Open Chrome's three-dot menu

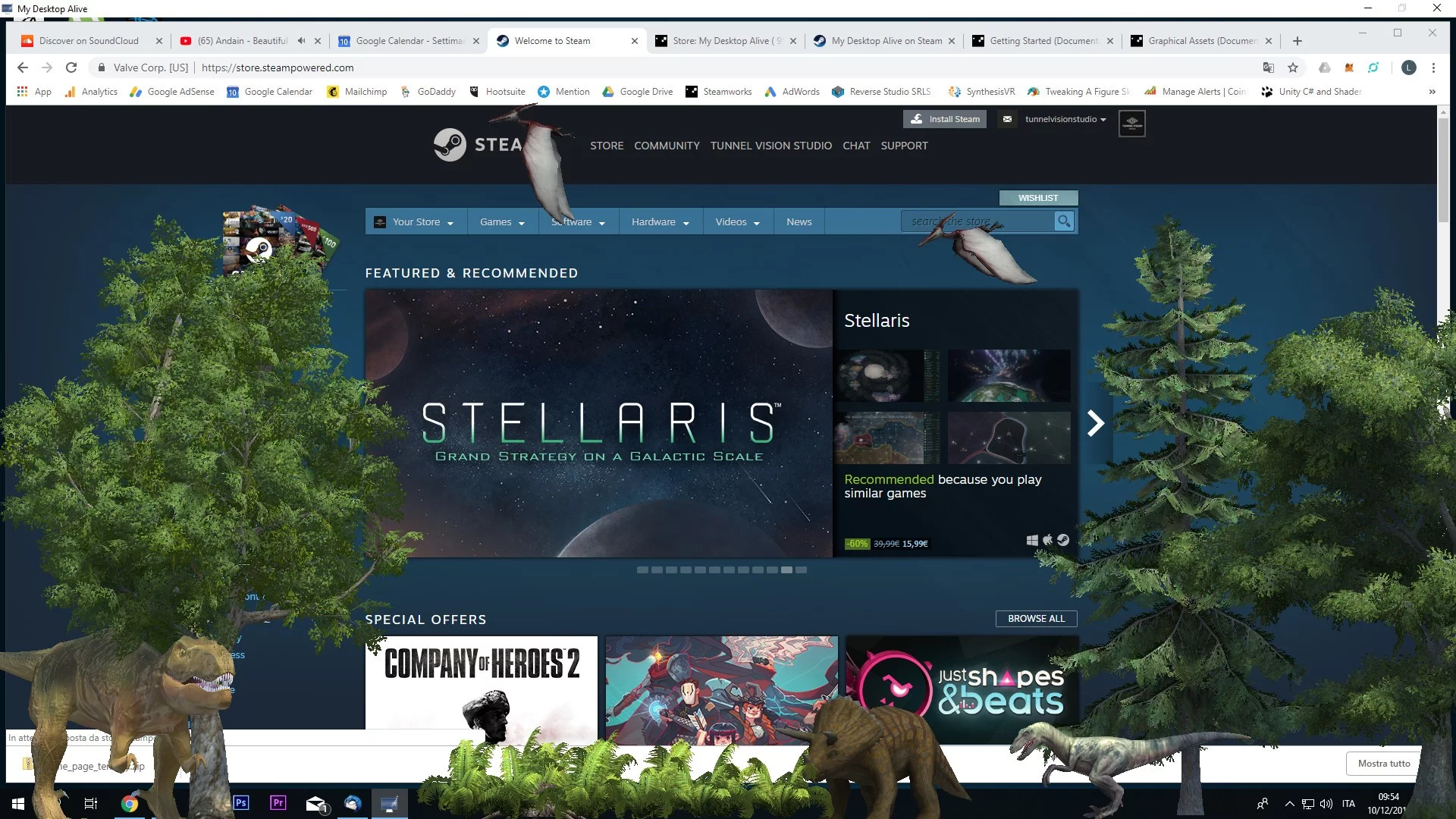coord(1433,67)
